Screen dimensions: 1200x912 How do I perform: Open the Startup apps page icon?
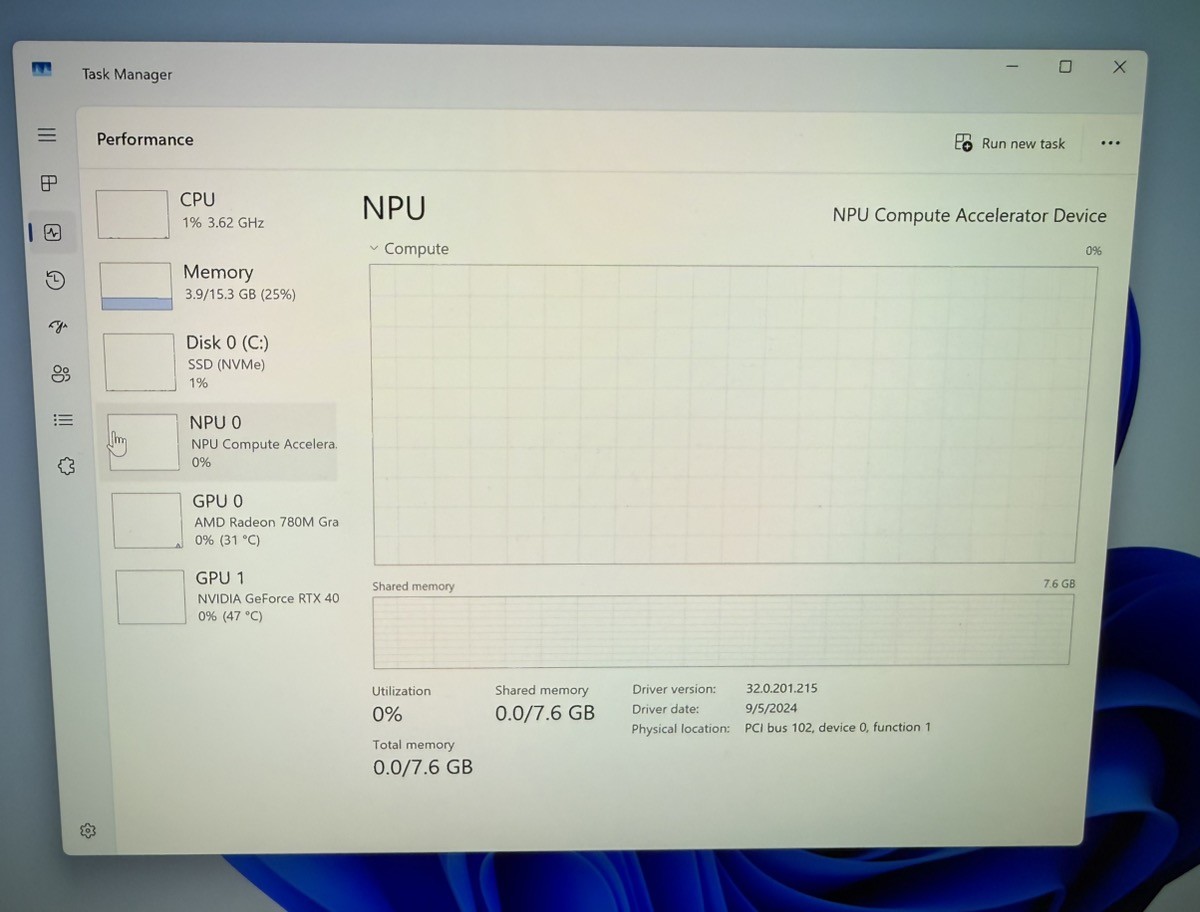(x=58, y=327)
